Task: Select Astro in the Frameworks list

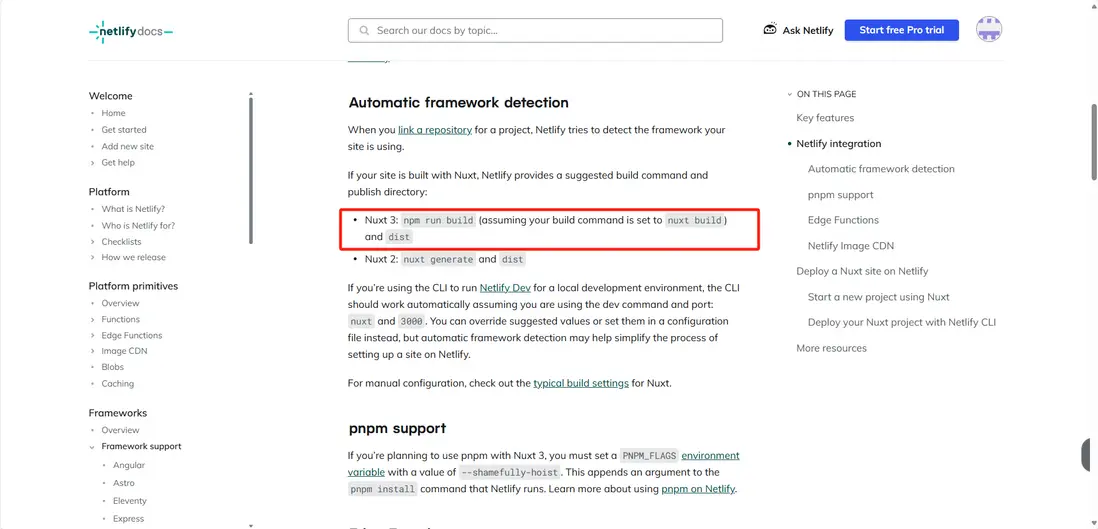Action: click(x=124, y=483)
